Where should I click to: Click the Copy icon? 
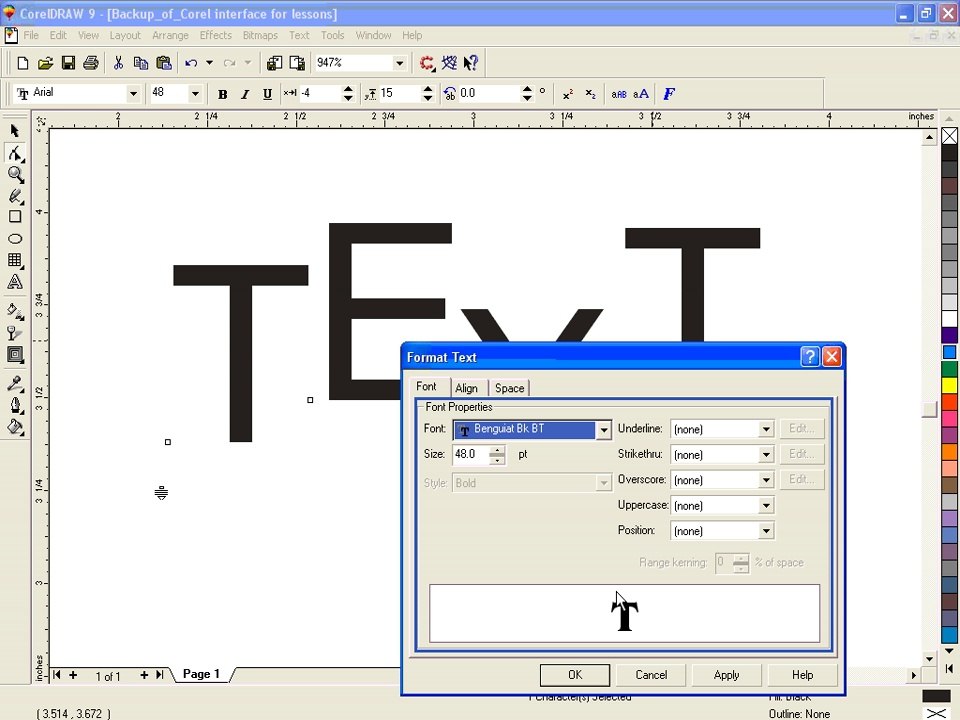coord(141,62)
